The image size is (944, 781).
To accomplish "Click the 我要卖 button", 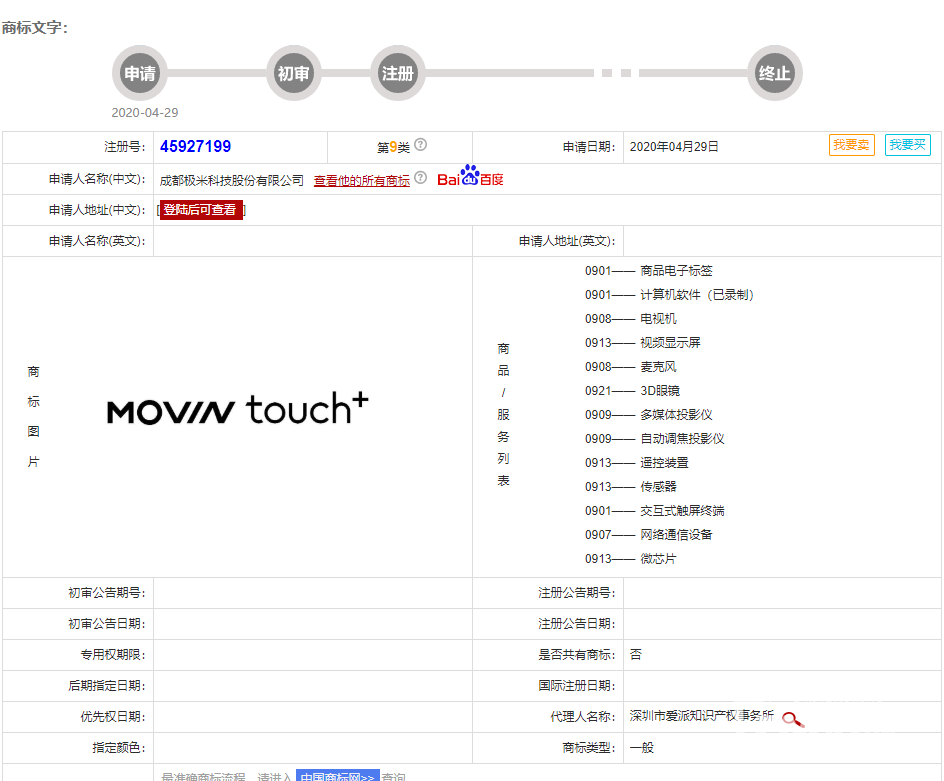I will [851, 145].
